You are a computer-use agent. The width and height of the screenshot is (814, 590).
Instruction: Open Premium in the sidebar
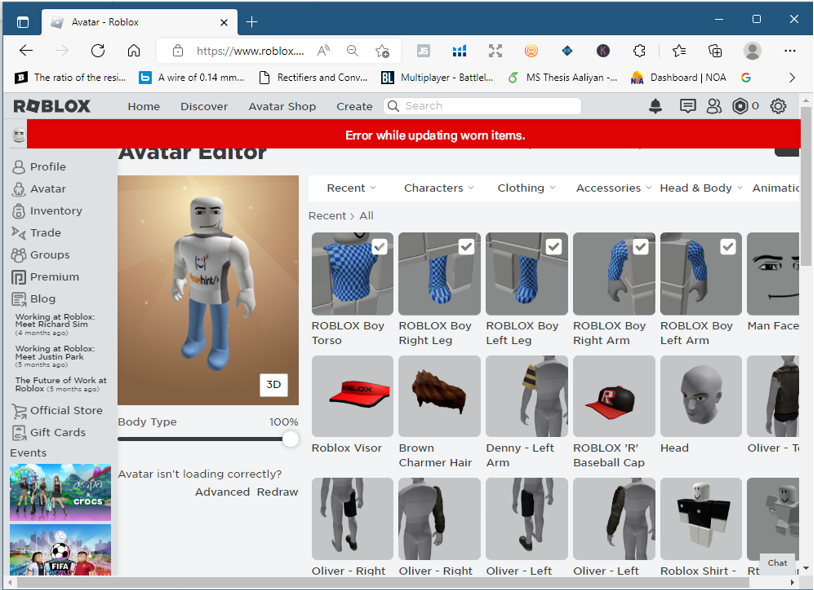pos(46,277)
